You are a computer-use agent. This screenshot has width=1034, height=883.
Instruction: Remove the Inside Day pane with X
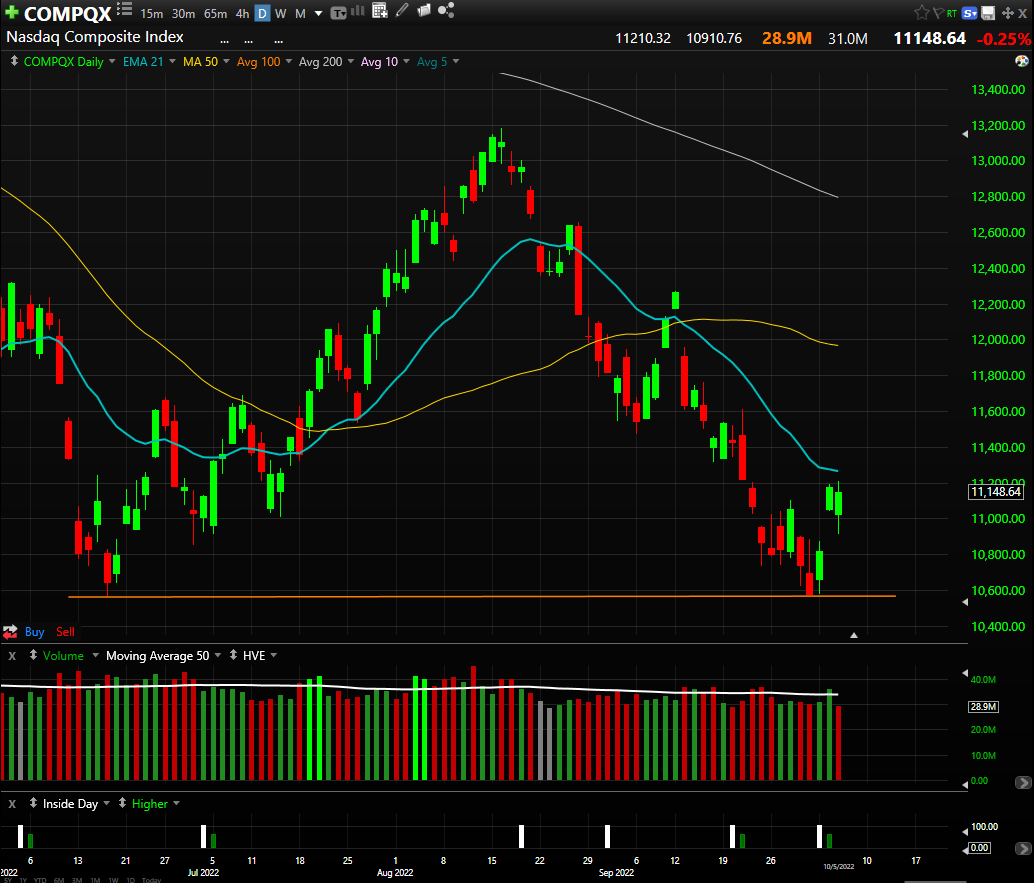[x=12, y=804]
